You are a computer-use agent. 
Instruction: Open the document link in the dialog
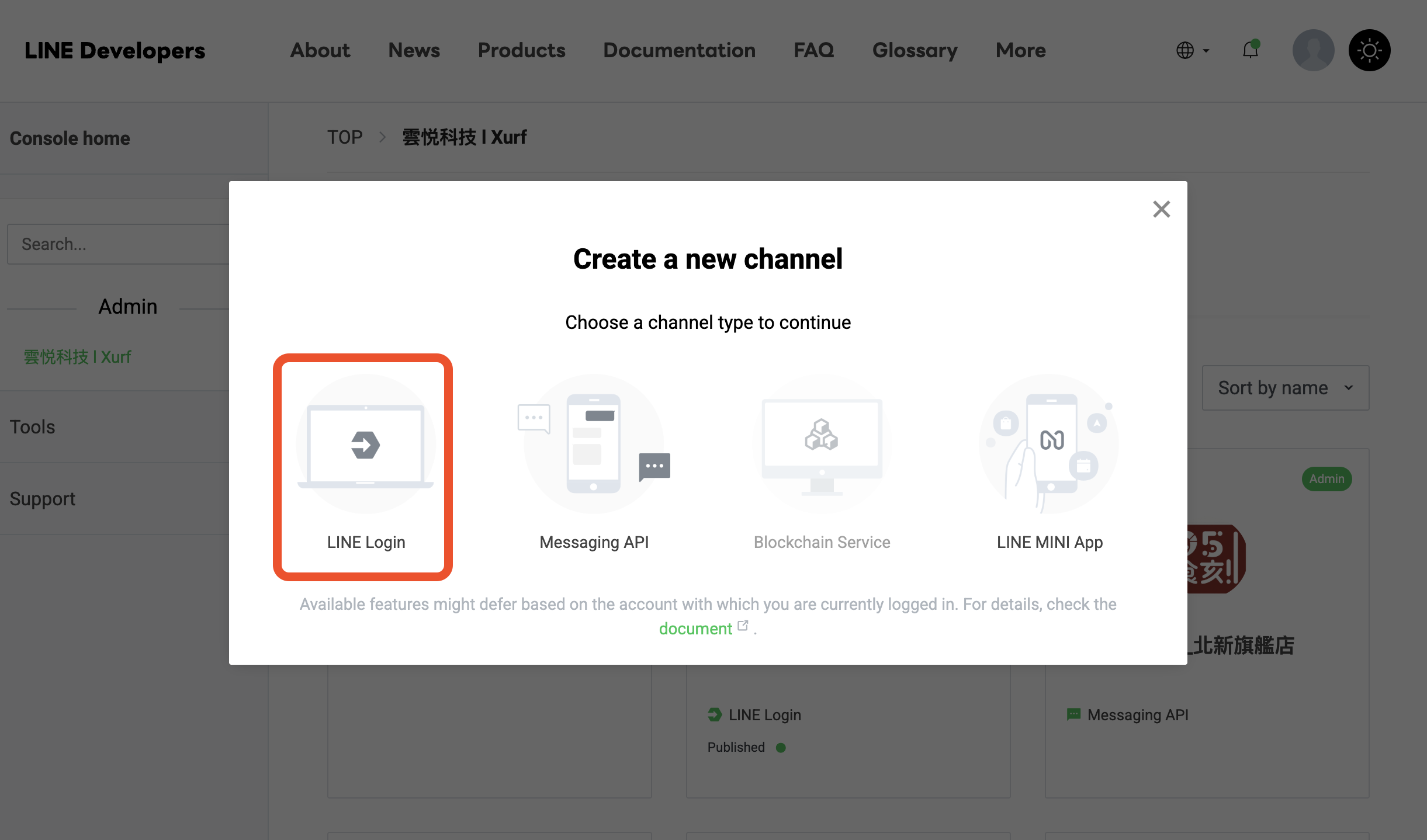click(695, 629)
